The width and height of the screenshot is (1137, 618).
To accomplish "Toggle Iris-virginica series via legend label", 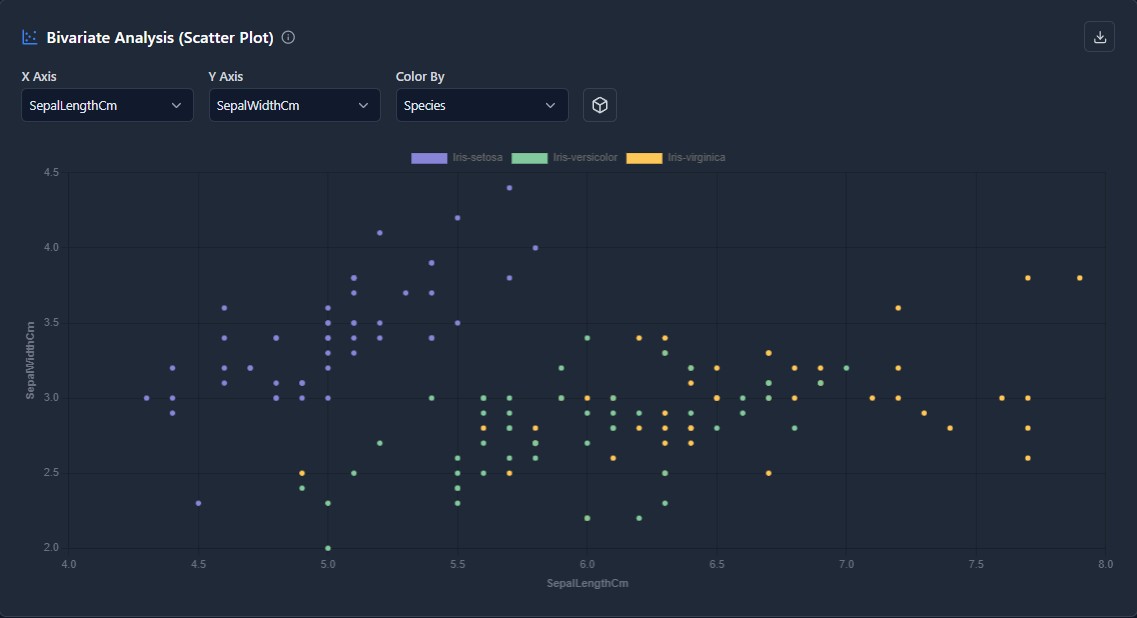I will pyautogui.click(x=696, y=158).
